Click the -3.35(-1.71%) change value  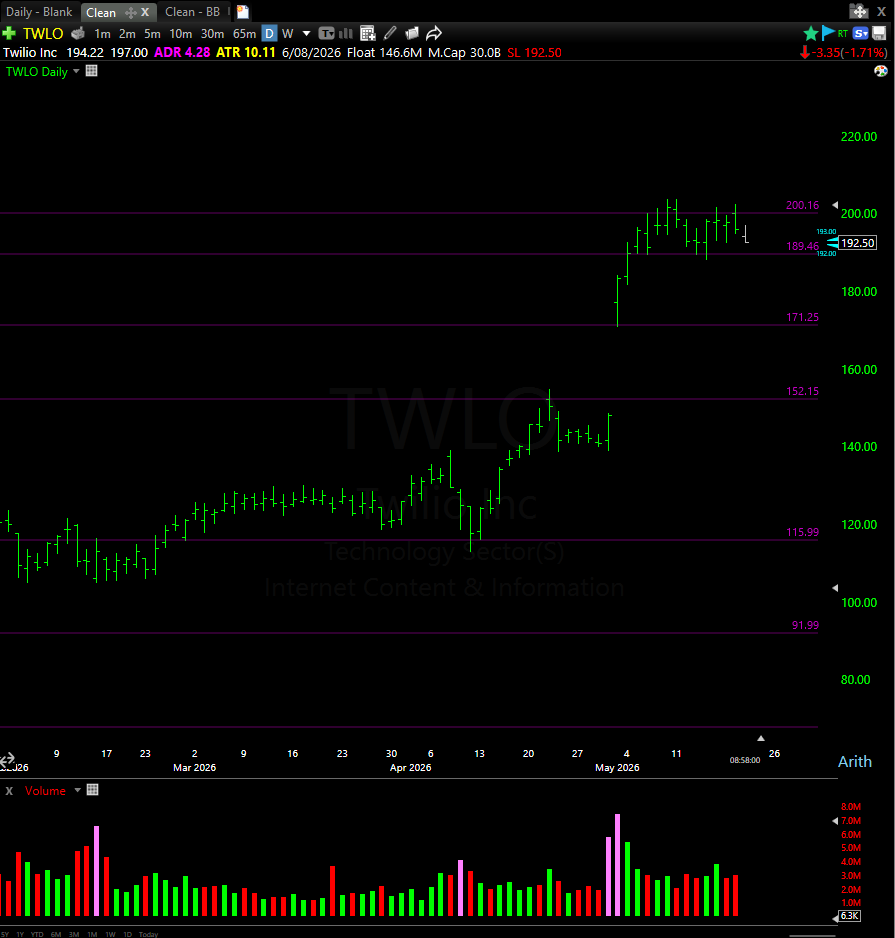tap(848, 53)
